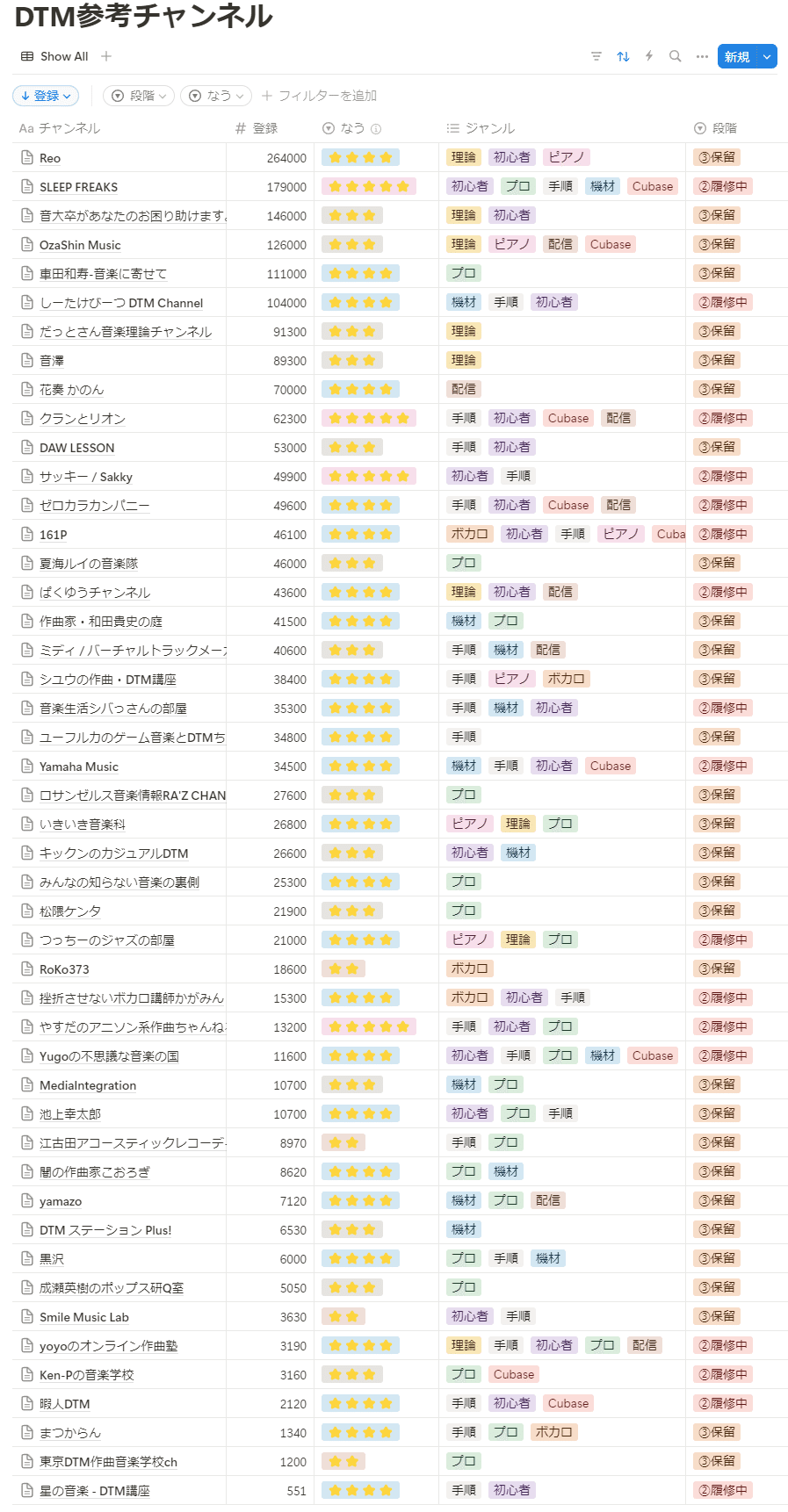The width and height of the screenshot is (788, 1512).
Task: Click the Cubase tag in OzaShin Music row
Action: 611,244
